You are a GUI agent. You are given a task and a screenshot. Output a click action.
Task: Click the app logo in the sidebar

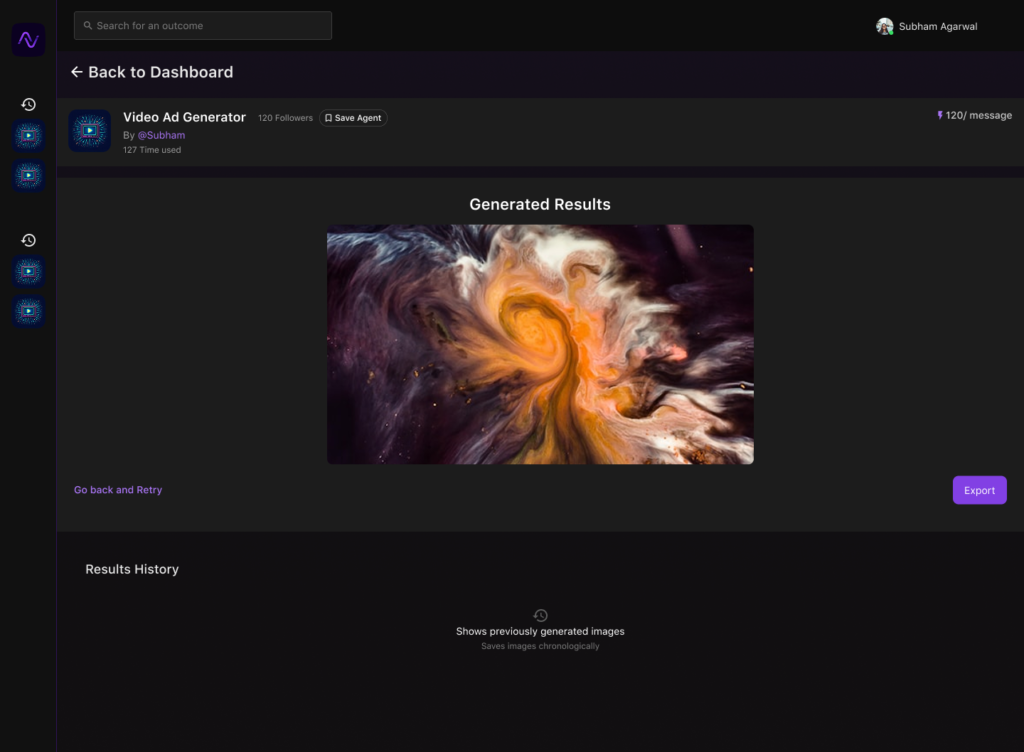28,40
